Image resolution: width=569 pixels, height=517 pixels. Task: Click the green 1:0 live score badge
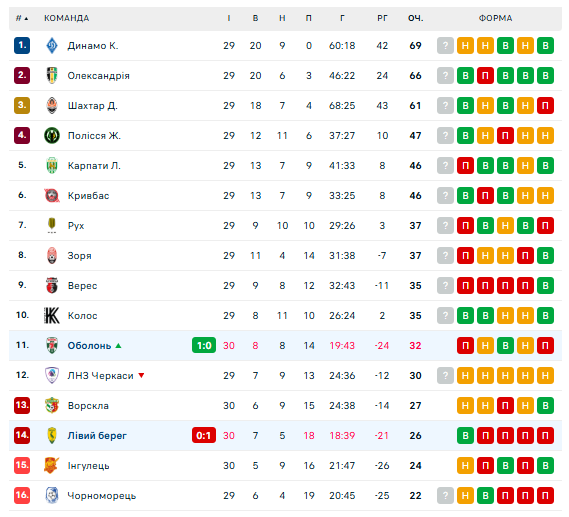pos(204,345)
